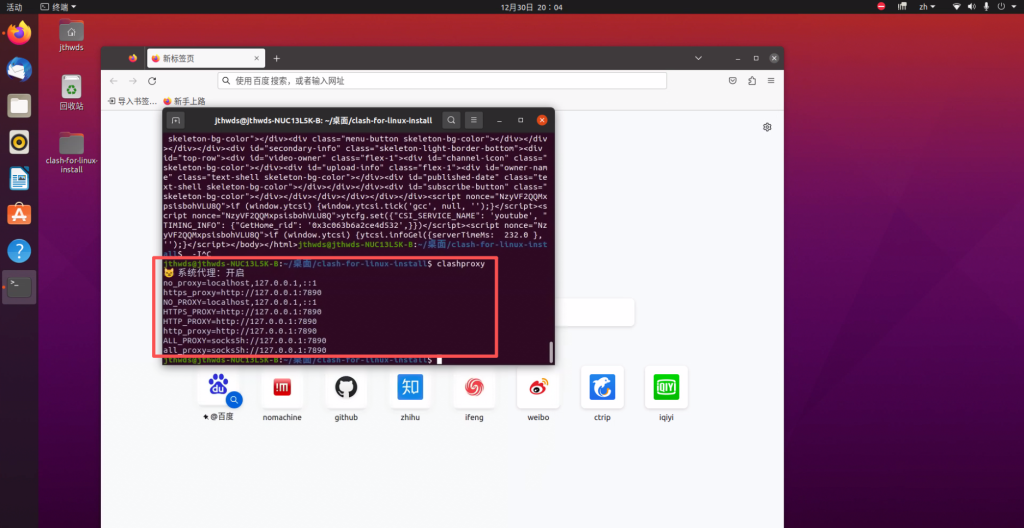Add a new terminal tab
Image resolution: width=1024 pixels, height=528 pixels.
point(176,120)
